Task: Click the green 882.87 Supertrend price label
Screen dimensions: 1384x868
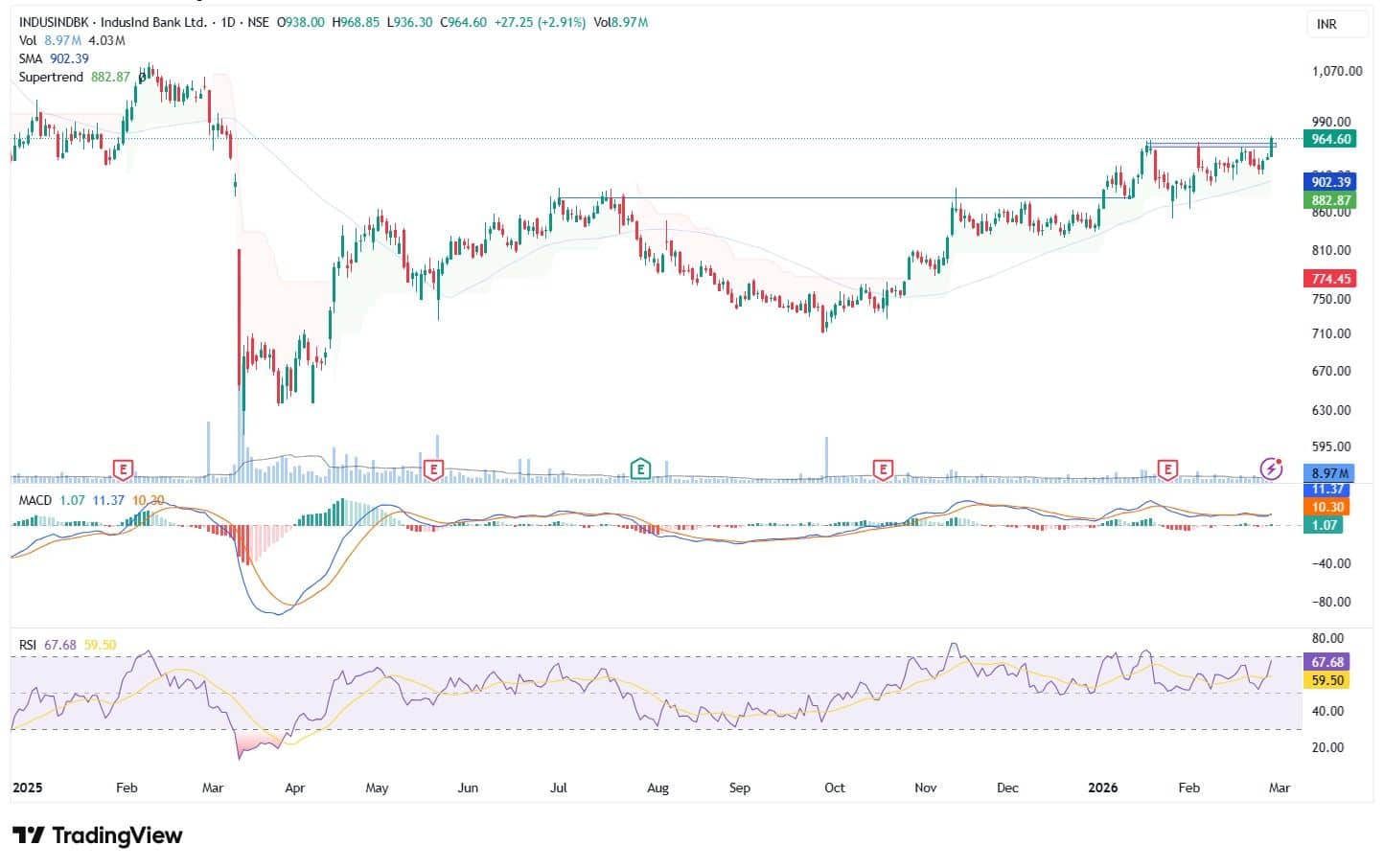Action: pyautogui.click(x=1330, y=200)
